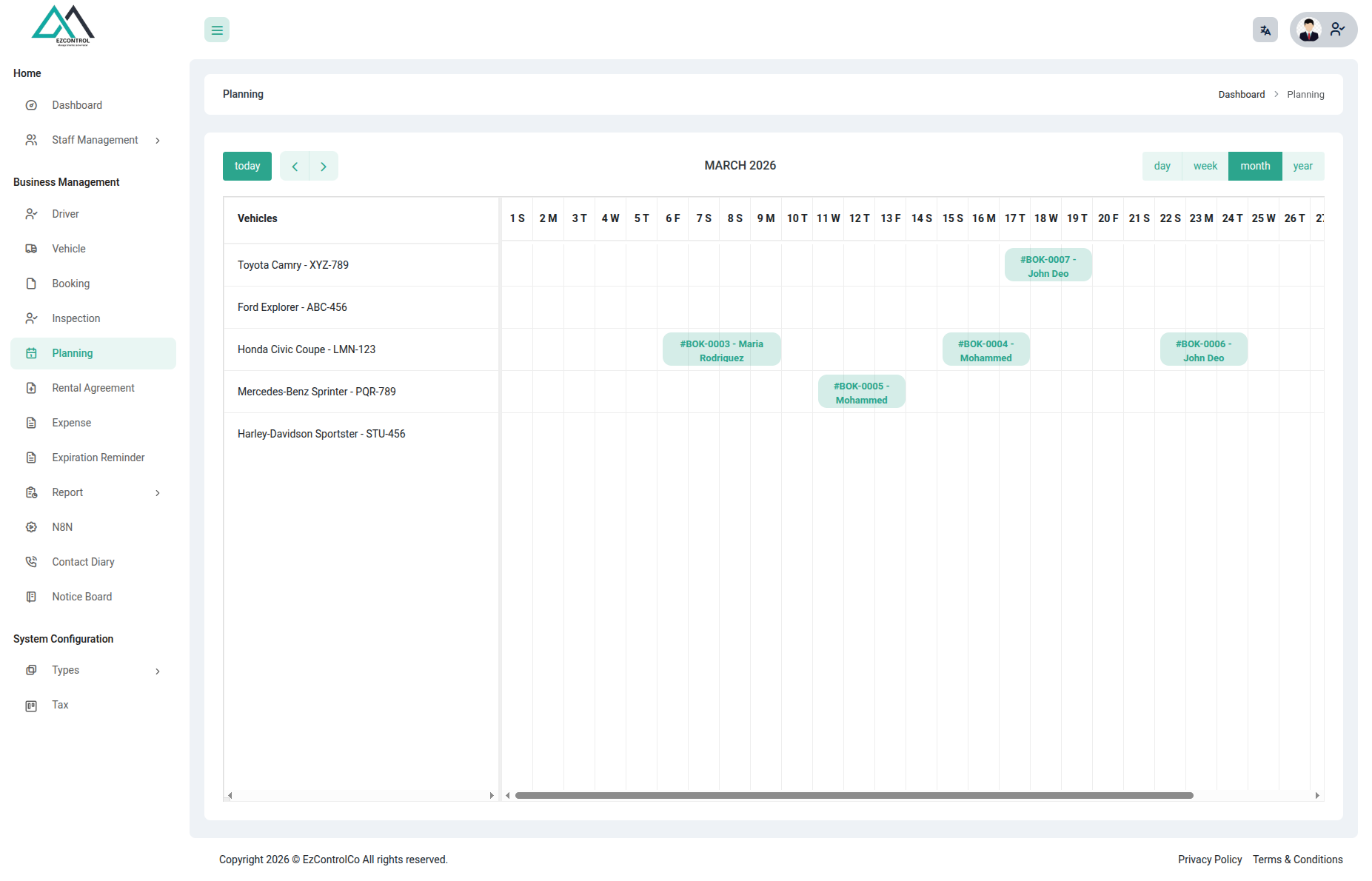Click the timeline horizontal scrollbar thumb
The image size is (1372, 881).
(854, 796)
